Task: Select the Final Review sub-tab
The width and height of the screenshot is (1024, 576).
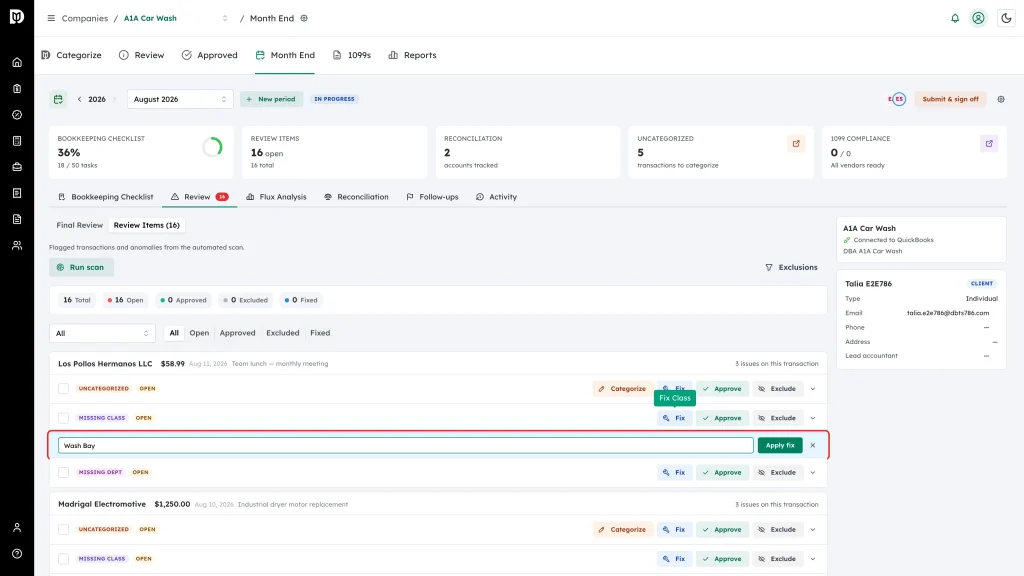Action: coord(80,225)
